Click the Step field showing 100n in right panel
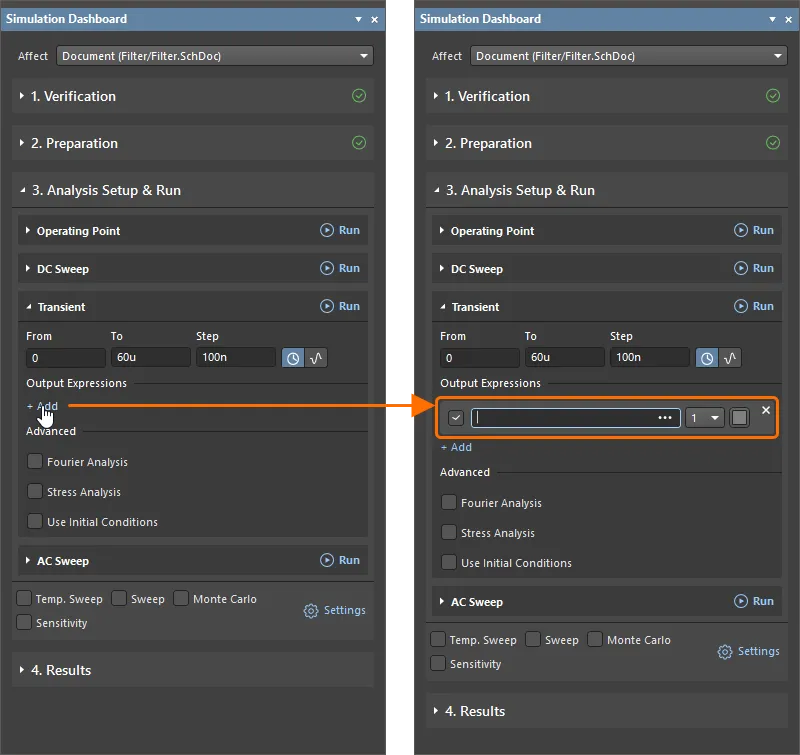This screenshot has height=755, width=800. coord(649,358)
